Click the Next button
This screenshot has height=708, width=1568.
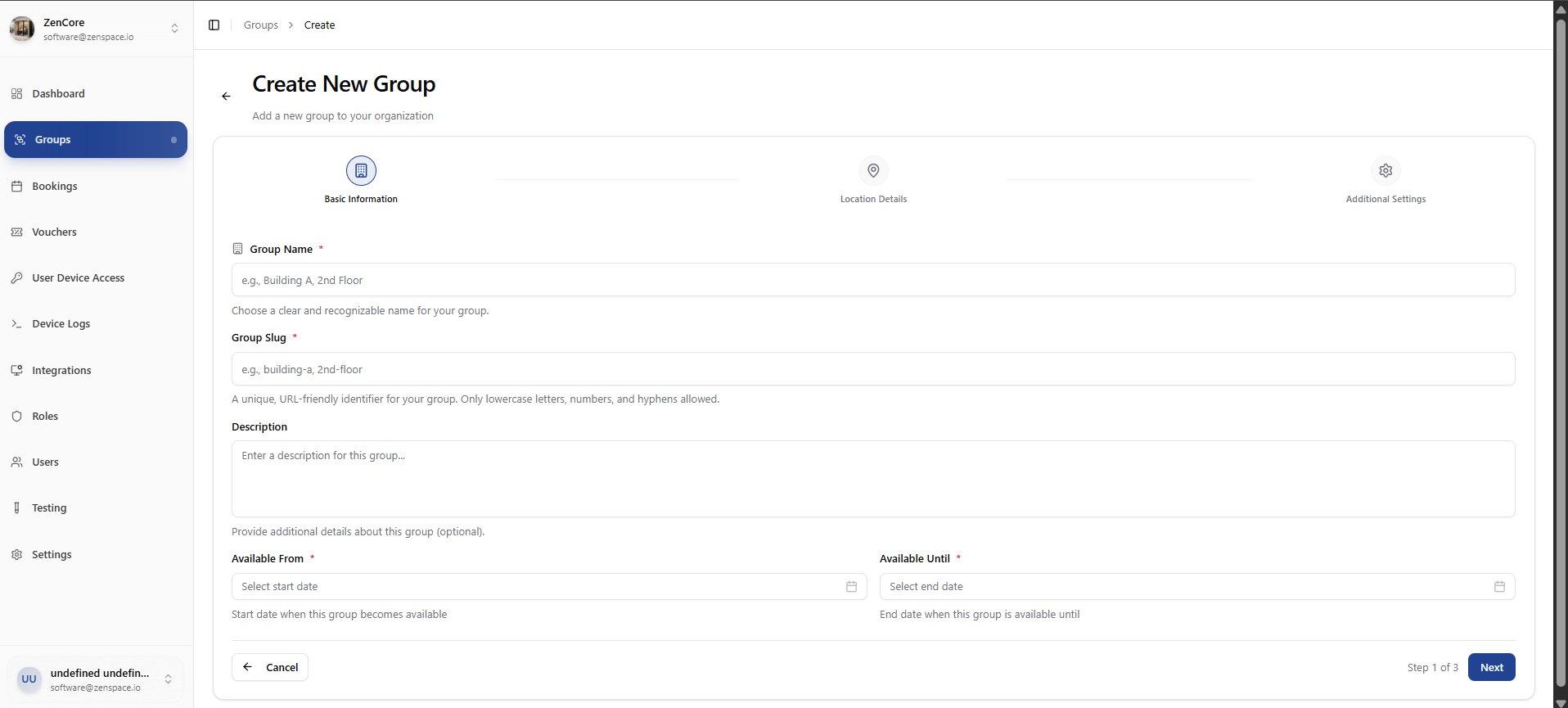[1491, 667]
